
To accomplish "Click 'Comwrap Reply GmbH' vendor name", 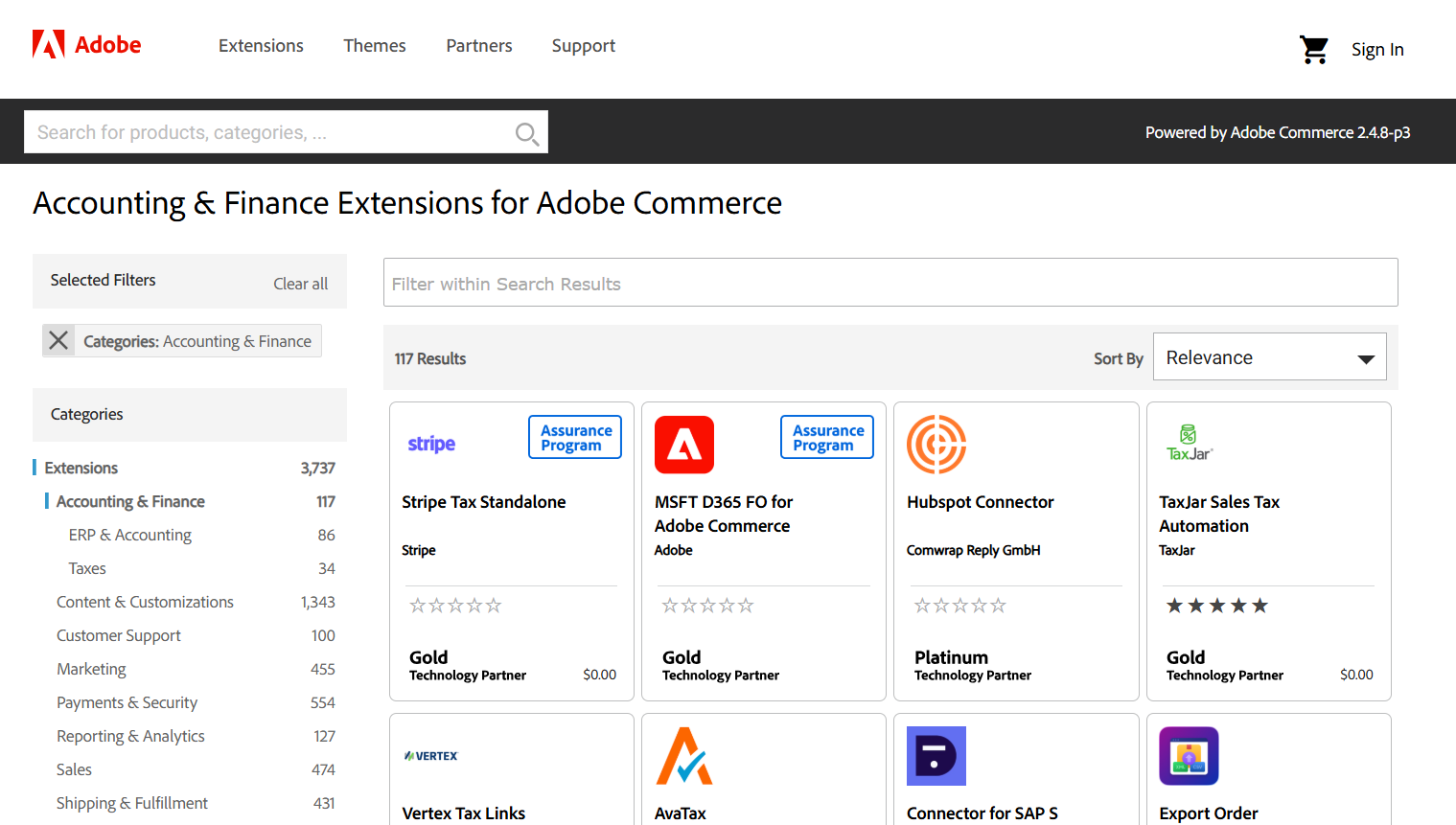I will click(974, 550).
